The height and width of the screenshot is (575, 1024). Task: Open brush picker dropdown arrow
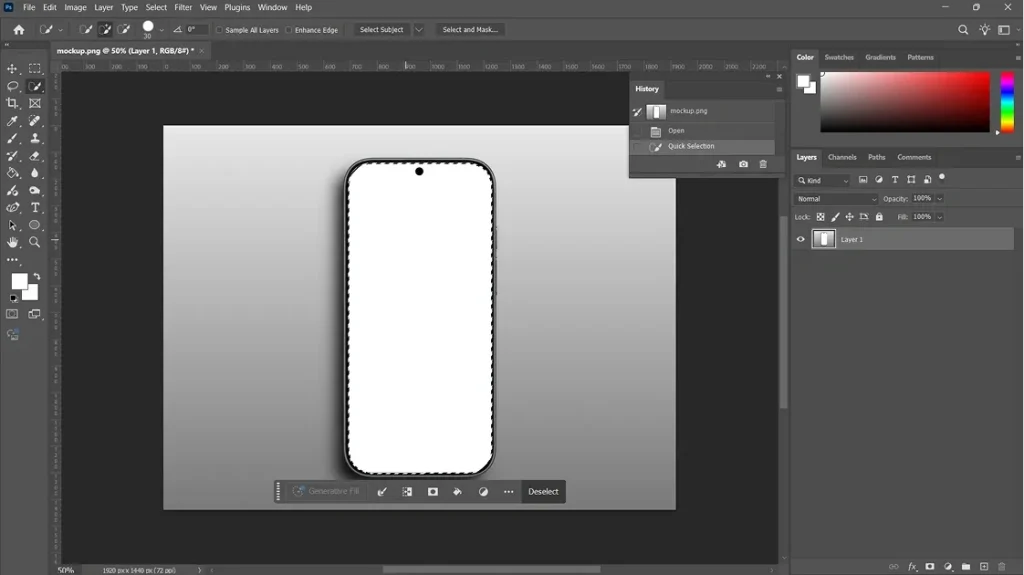(162, 30)
